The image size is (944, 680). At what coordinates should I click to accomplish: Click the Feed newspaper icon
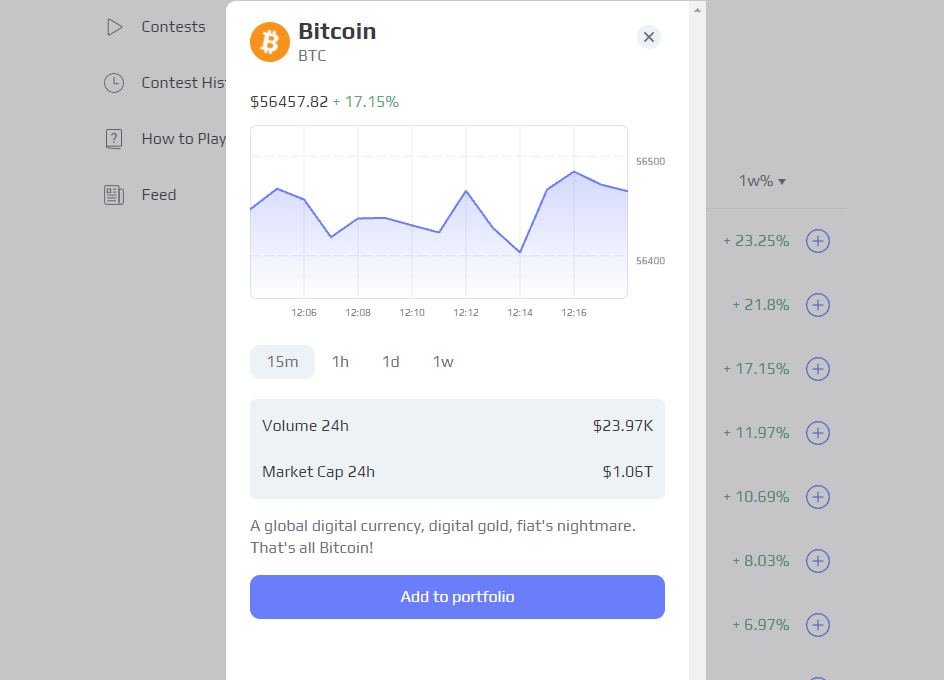tap(114, 195)
